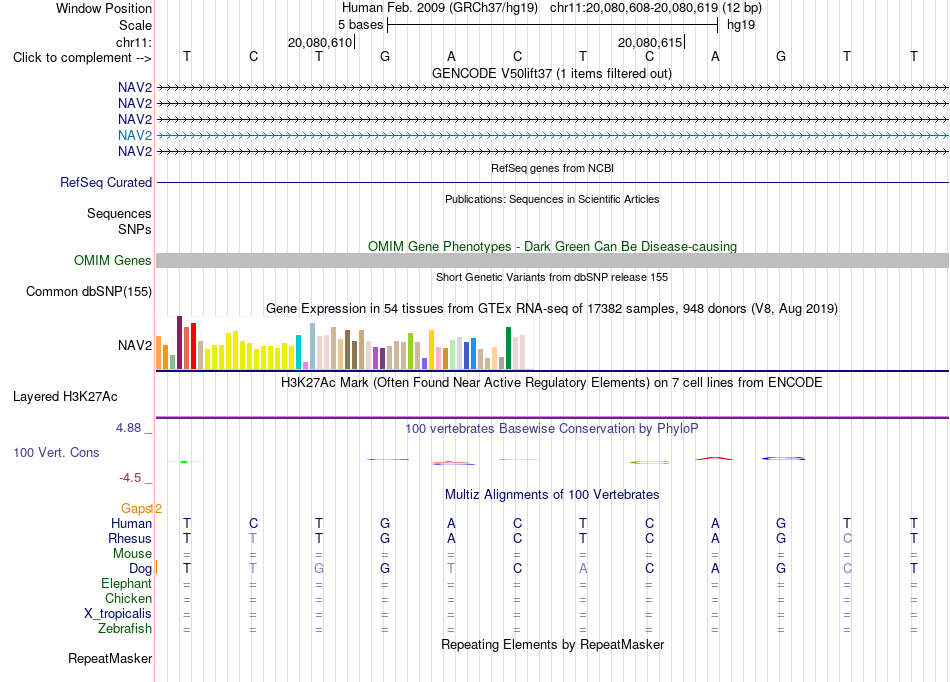Click the 4.88 upper conservation scale value

(x=128, y=428)
